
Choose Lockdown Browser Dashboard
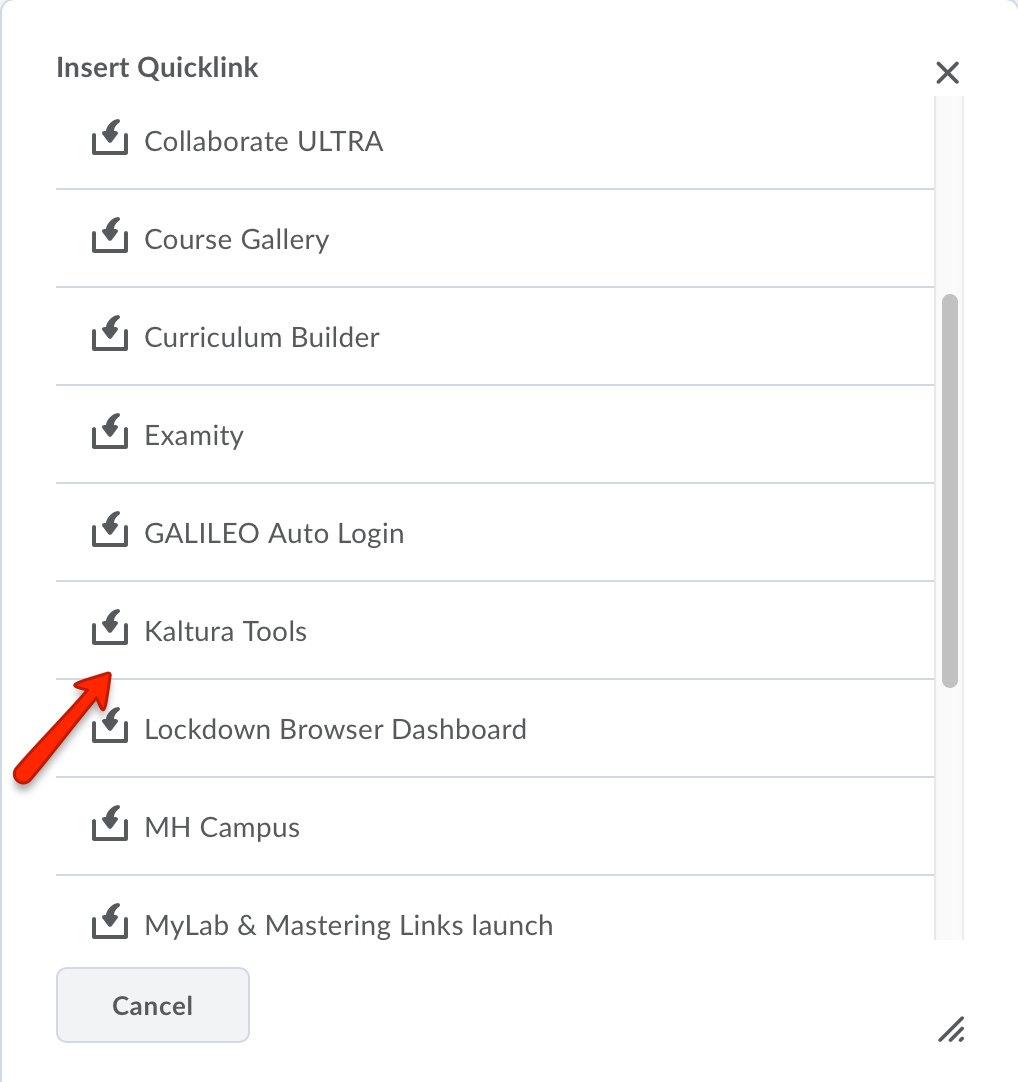[335, 729]
